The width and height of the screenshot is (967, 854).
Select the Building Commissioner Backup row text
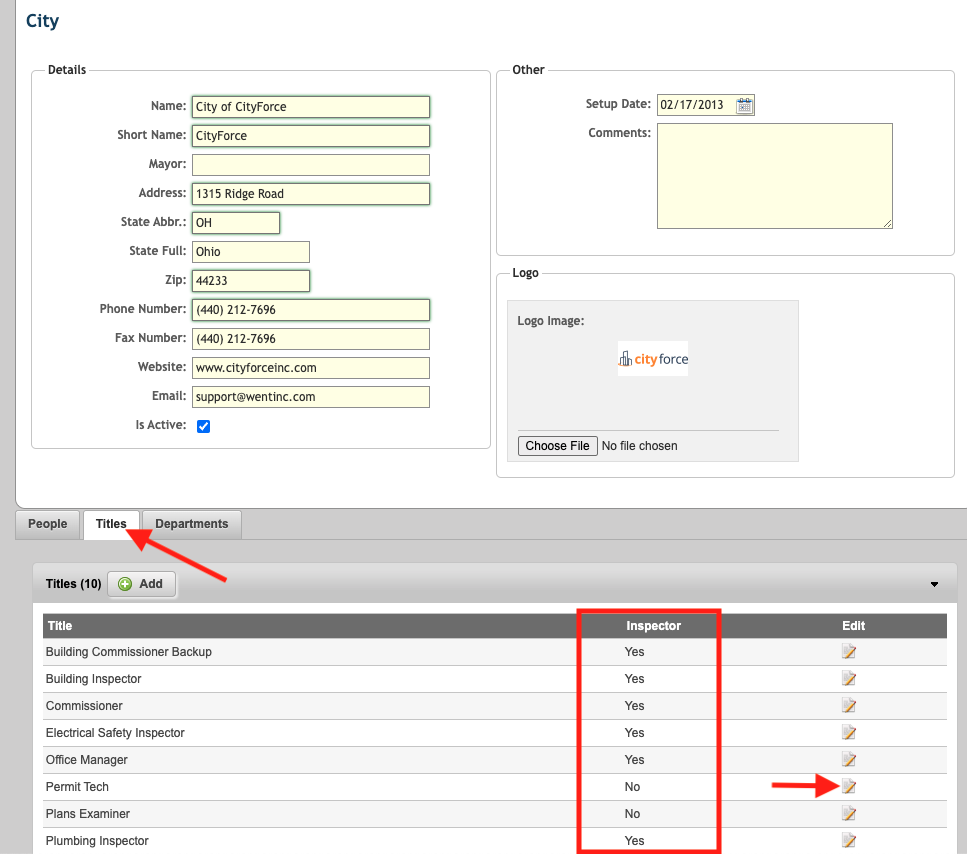tap(128, 652)
